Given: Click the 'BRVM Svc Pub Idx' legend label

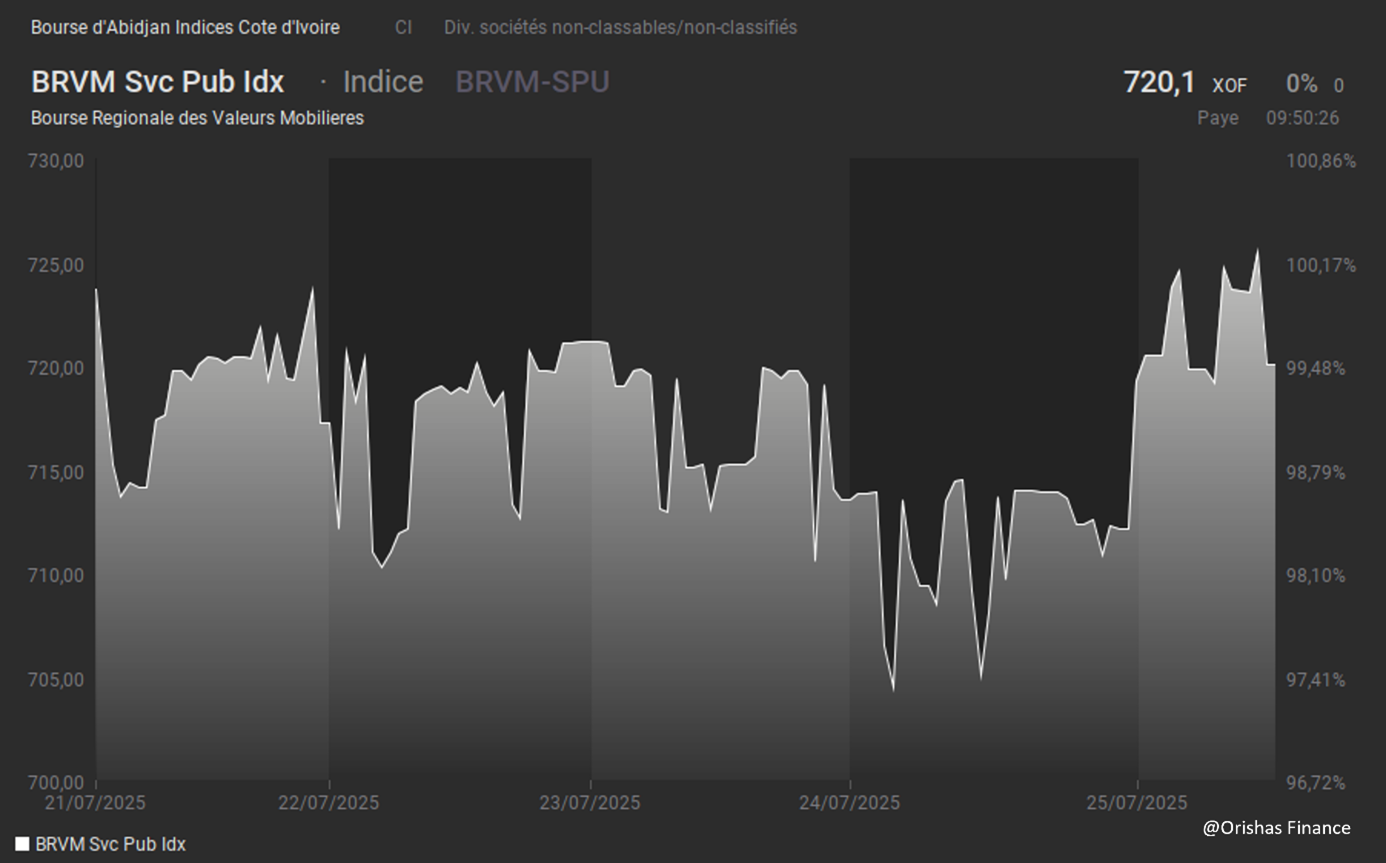Looking at the screenshot, I should [x=110, y=844].
